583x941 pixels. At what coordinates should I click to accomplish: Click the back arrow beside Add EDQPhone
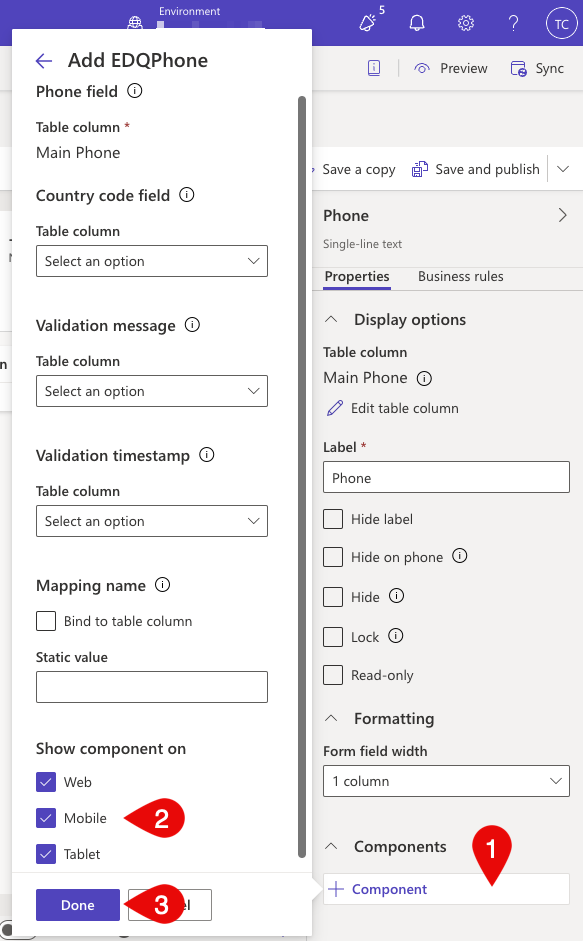[44, 61]
